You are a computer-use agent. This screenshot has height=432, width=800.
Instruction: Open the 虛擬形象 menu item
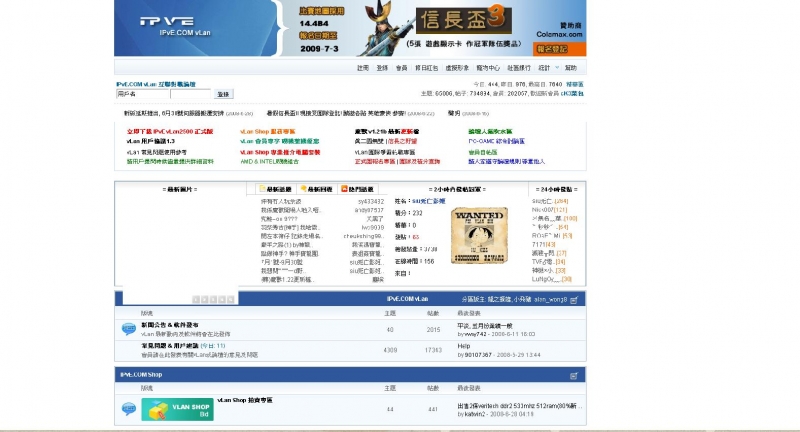tap(457, 68)
